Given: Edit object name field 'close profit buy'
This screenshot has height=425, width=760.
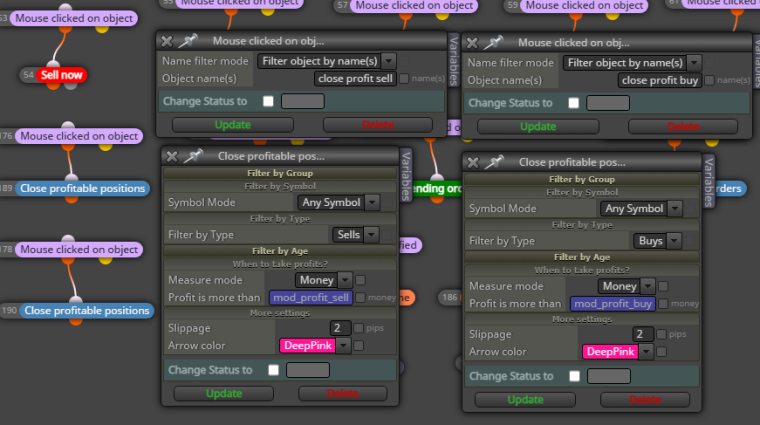Looking at the screenshot, I should (660, 80).
